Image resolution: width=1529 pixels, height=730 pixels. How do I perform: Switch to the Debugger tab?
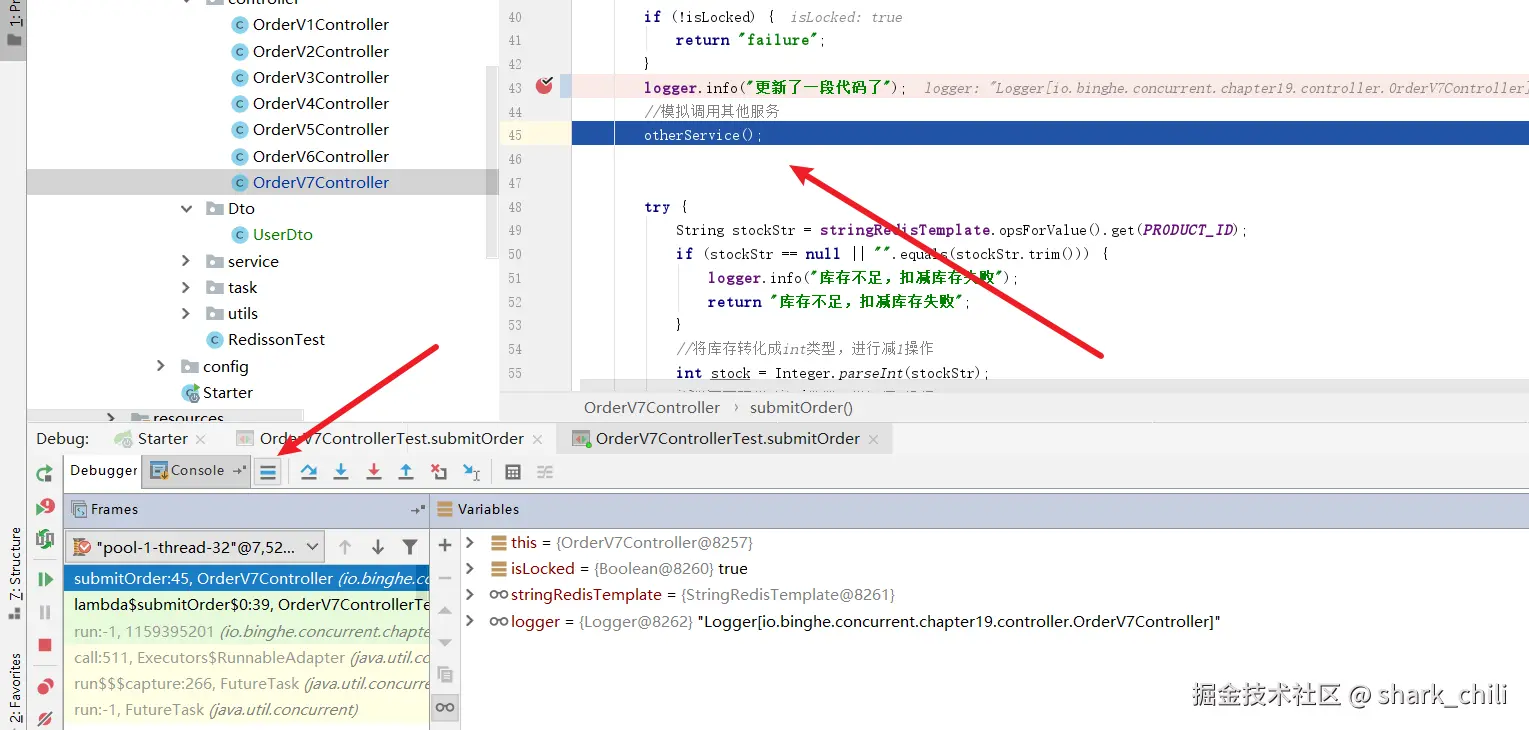(x=104, y=470)
